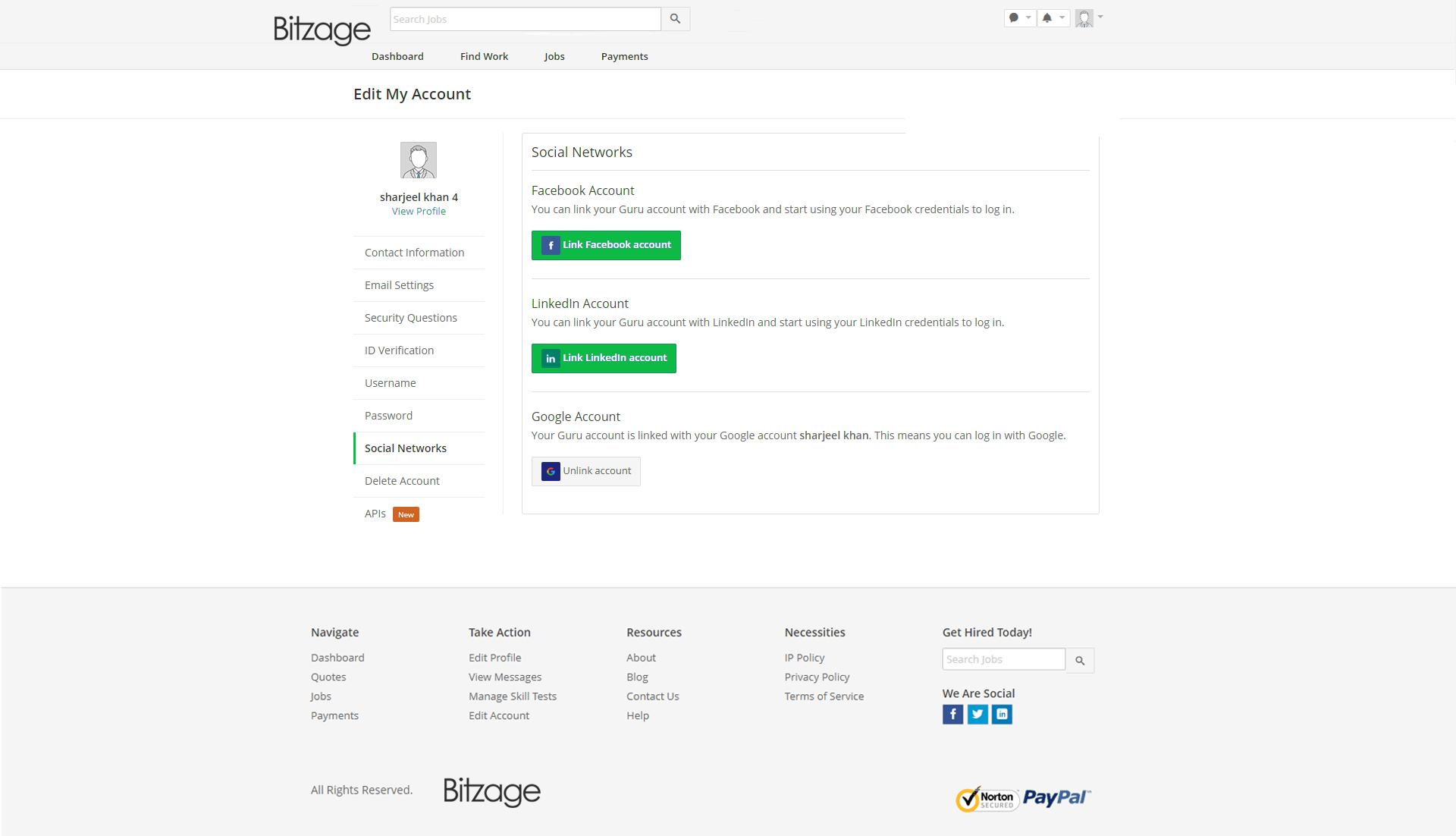Click the Bitzage logo in header

click(x=322, y=30)
